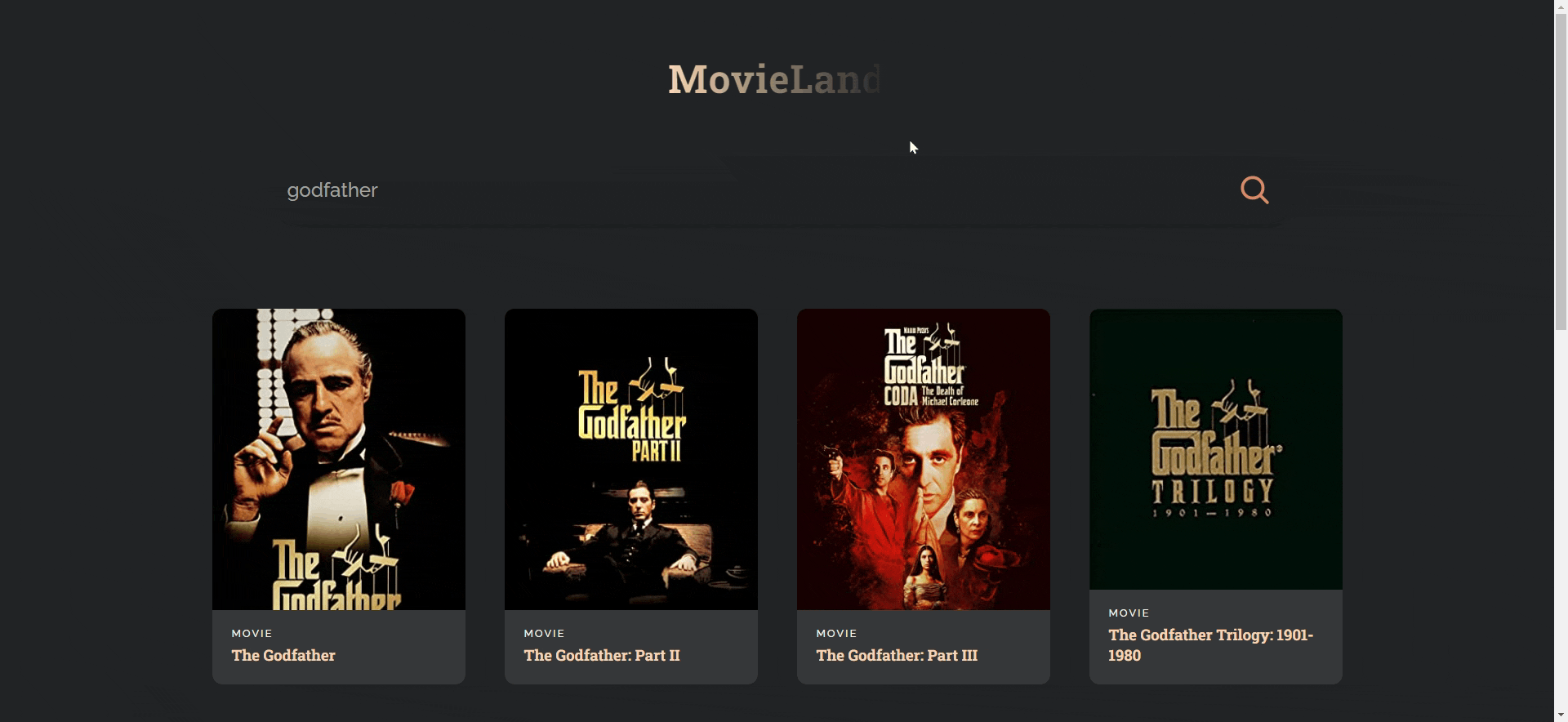Click the title text 'The Godfather'
Viewport: 1568px width, 722px height.
[x=283, y=655]
